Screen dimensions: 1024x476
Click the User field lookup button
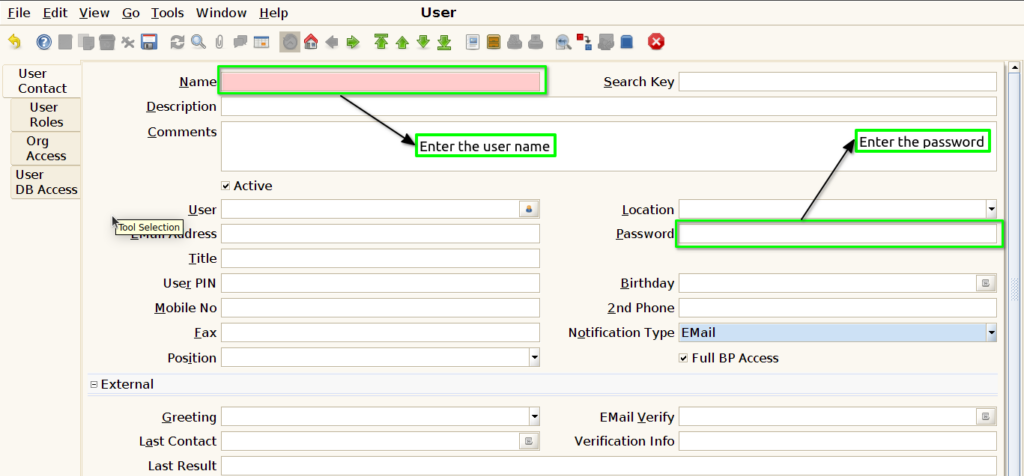coord(529,210)
